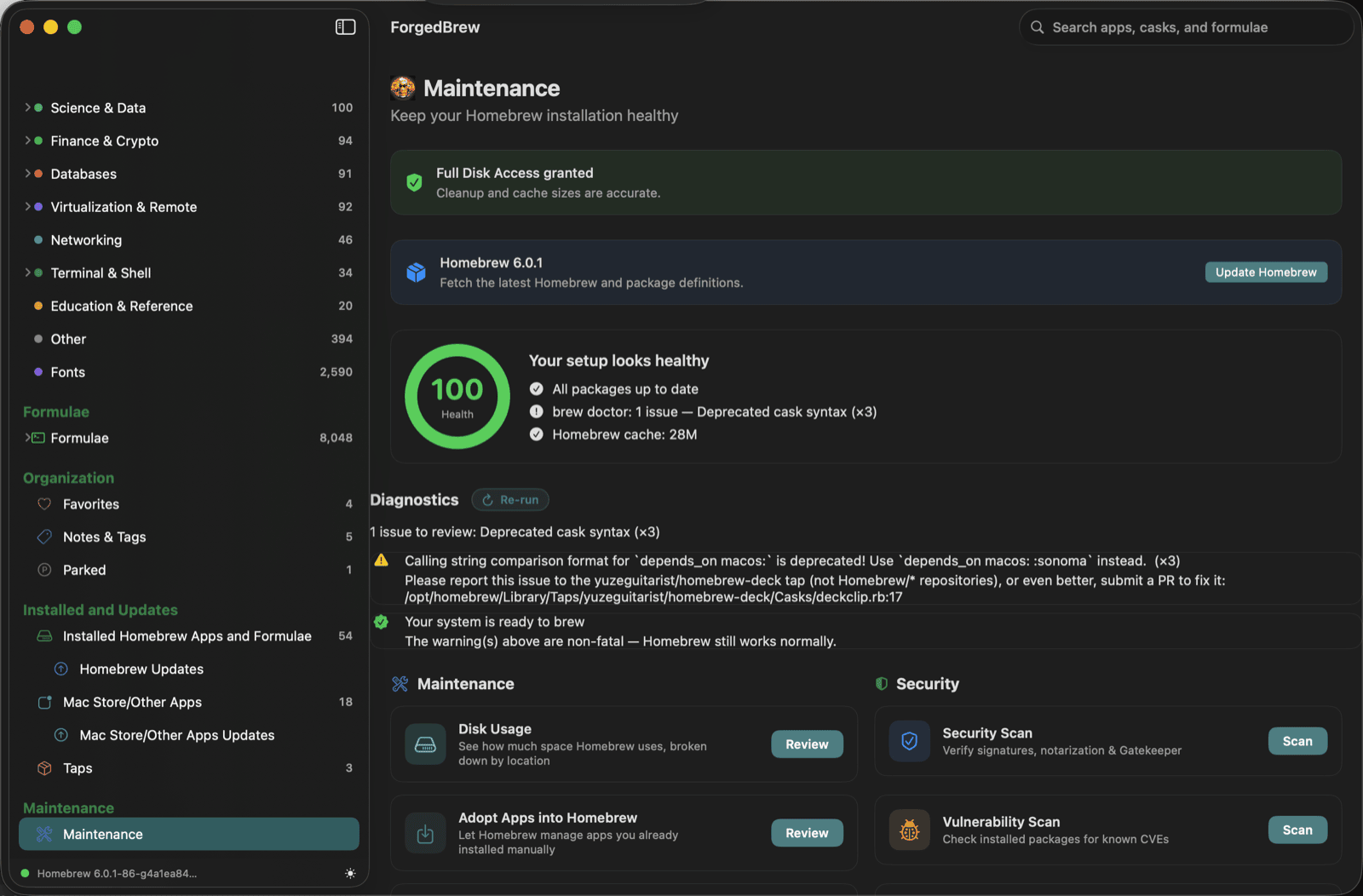Viewport: 1363px width, 896px height.
Task: Focus the search apps, casks, formulae field
Action: pyautogui.click(x=1186, y=27)
